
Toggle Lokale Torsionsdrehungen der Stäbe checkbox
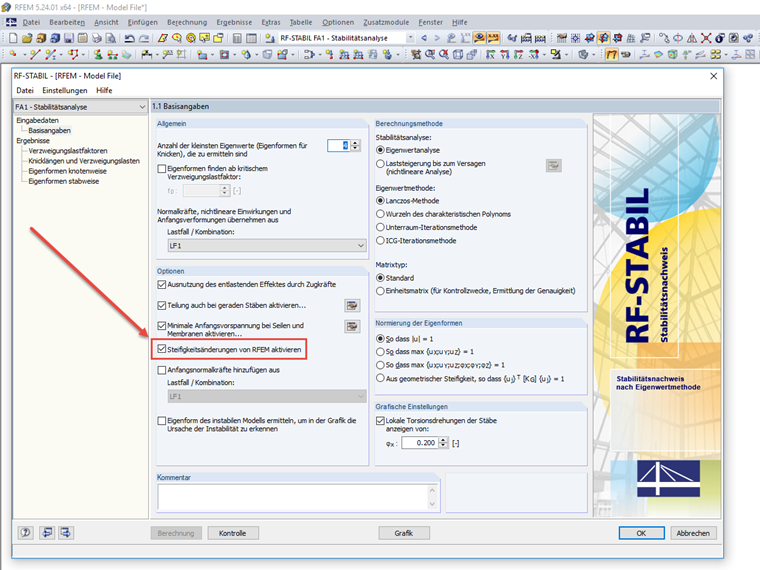380,421
